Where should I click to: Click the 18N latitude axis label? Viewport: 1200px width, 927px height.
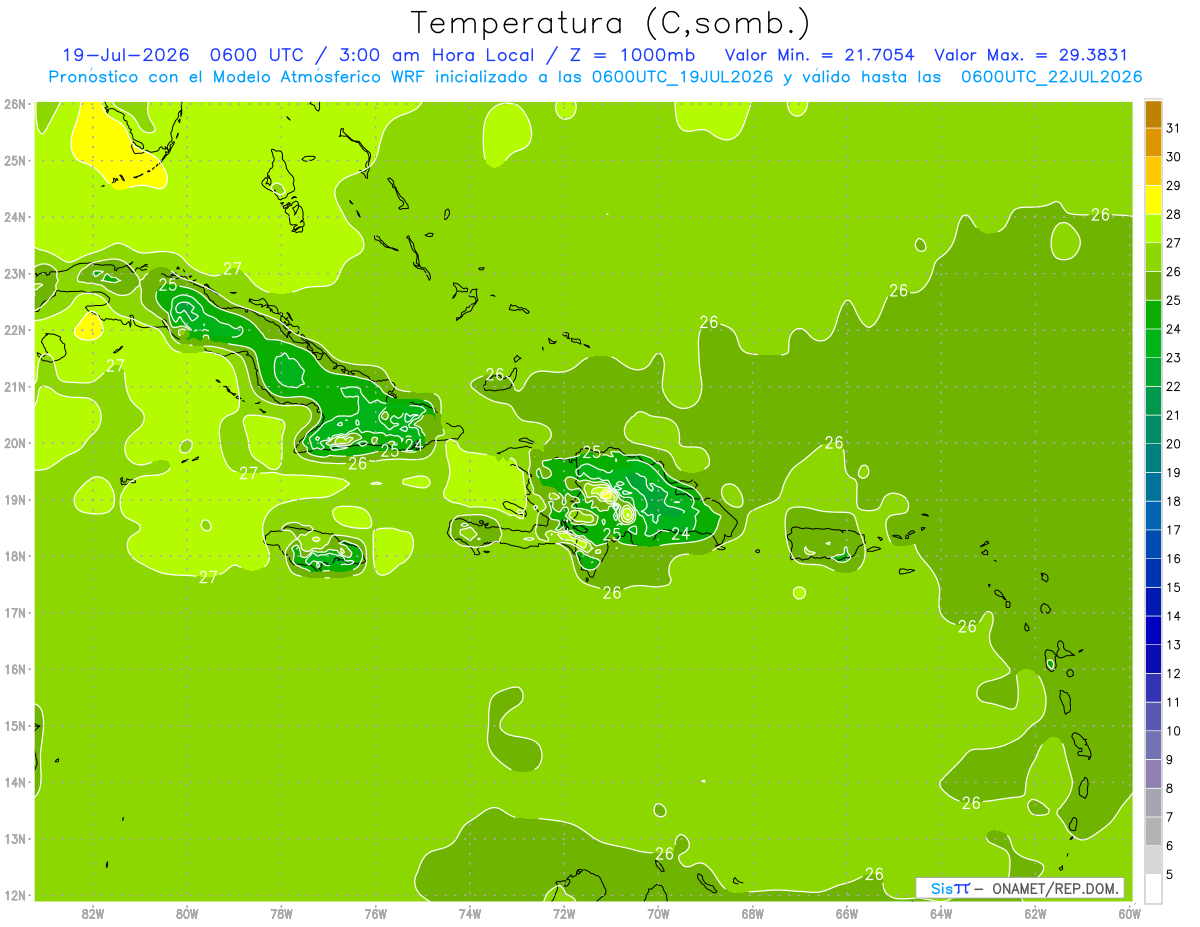point(14,556)
